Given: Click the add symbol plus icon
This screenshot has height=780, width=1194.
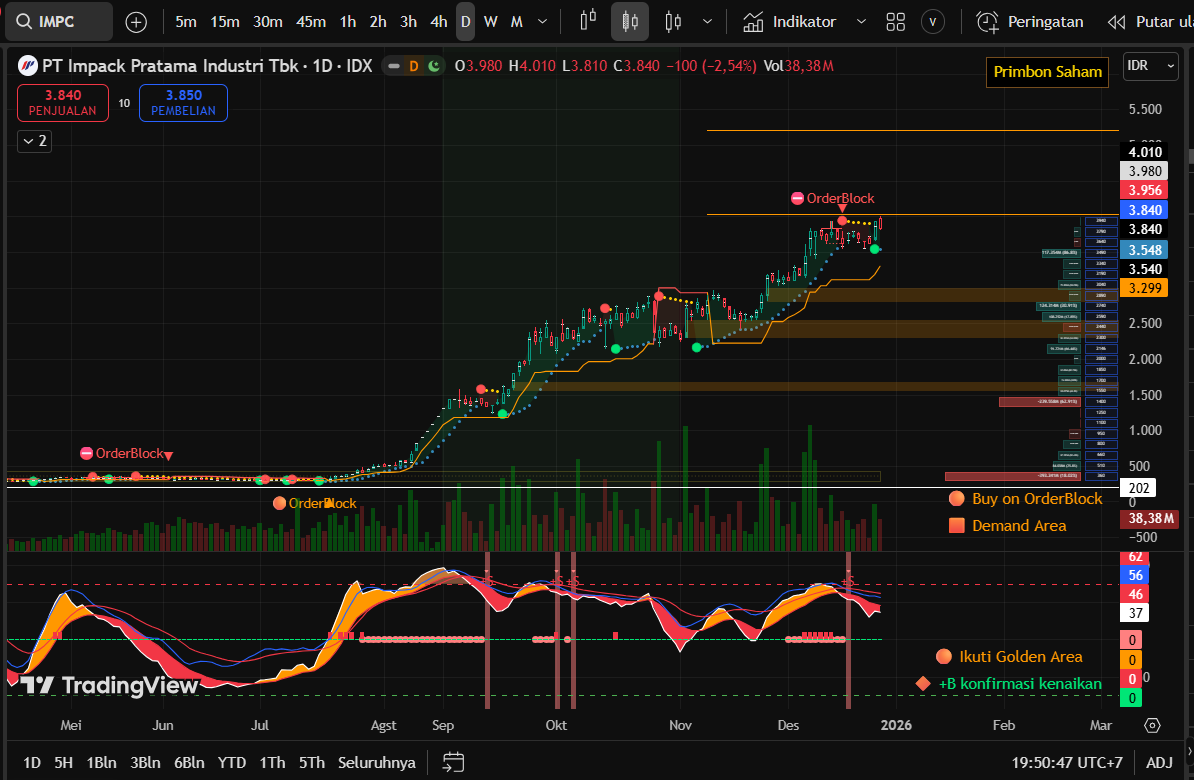Looking at the screenshot, I should (x=136, y=22).
